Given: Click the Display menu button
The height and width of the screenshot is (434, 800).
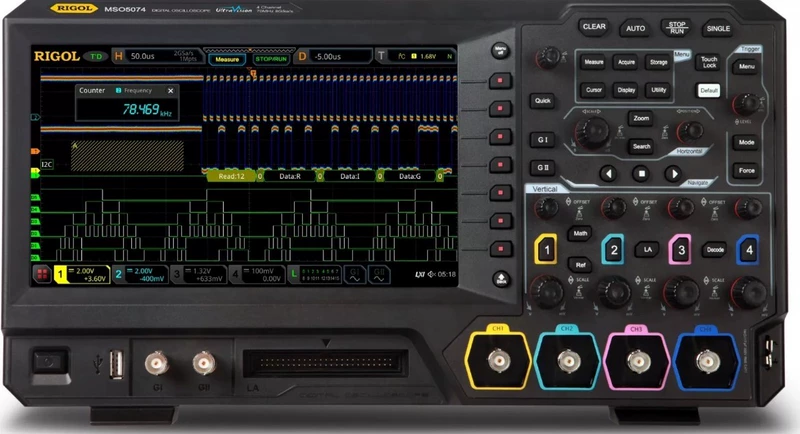Looking at the screenshot, I should coord(626,90).
